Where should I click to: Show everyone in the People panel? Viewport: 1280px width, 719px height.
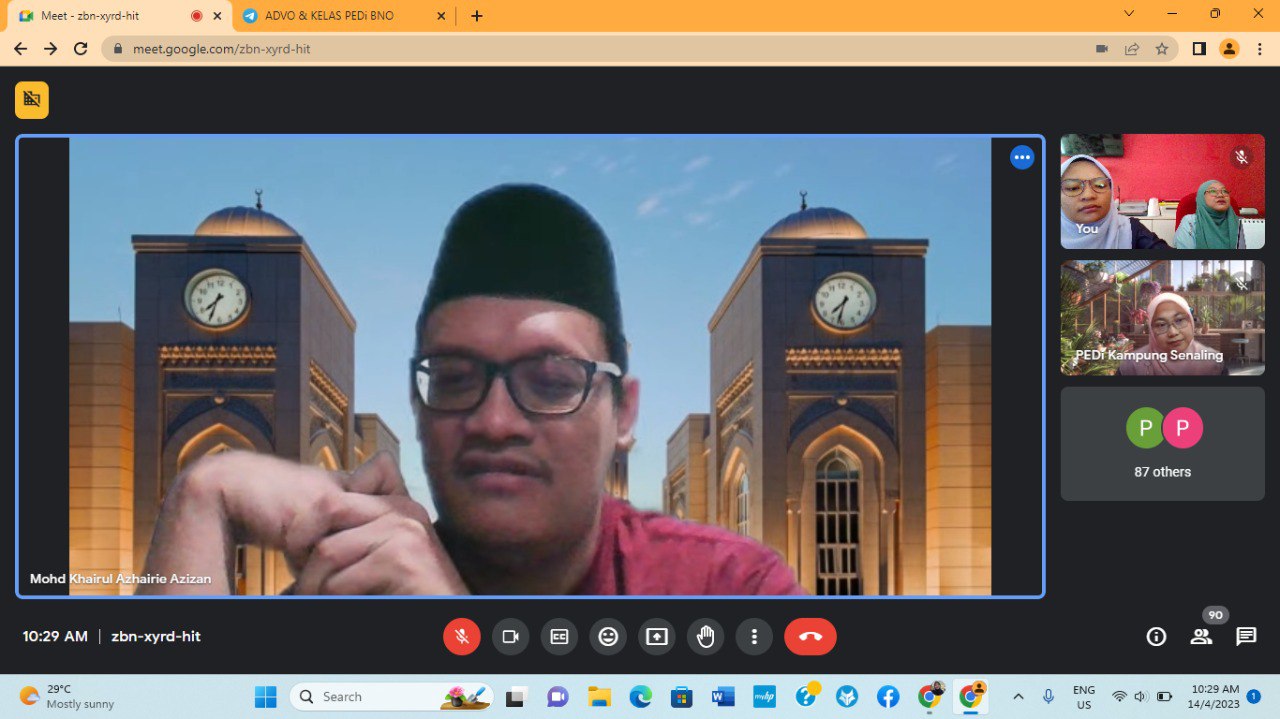click(1201, 636)
